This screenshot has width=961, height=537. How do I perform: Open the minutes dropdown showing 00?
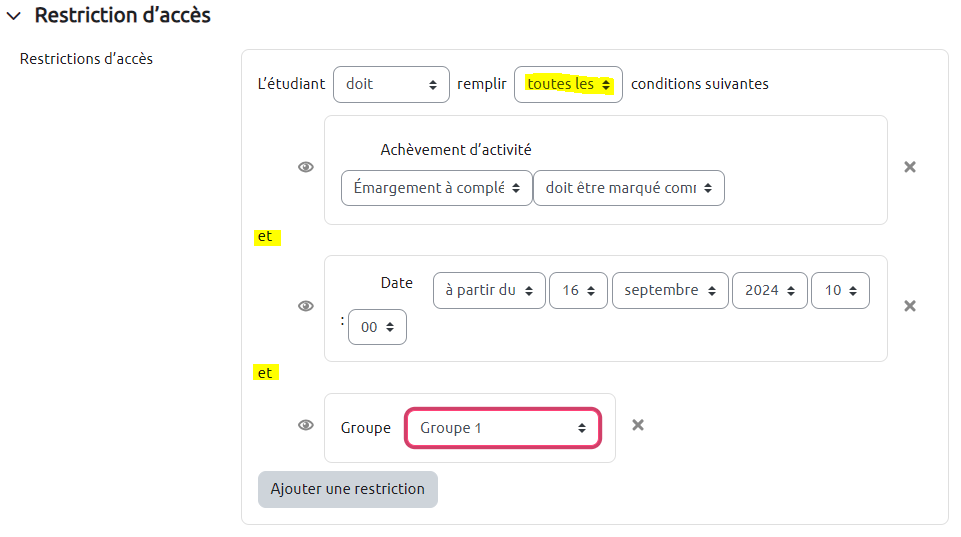click(377, 327)
